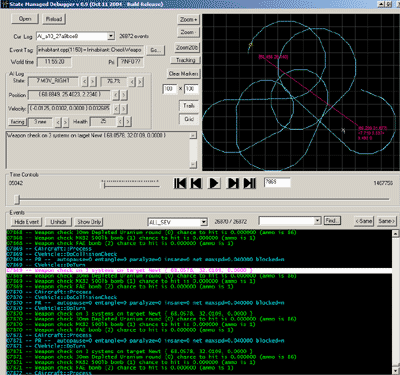The width and height of the screenshot is (400, 375).
Task: Click the Facing button
Action: (17, 122)
